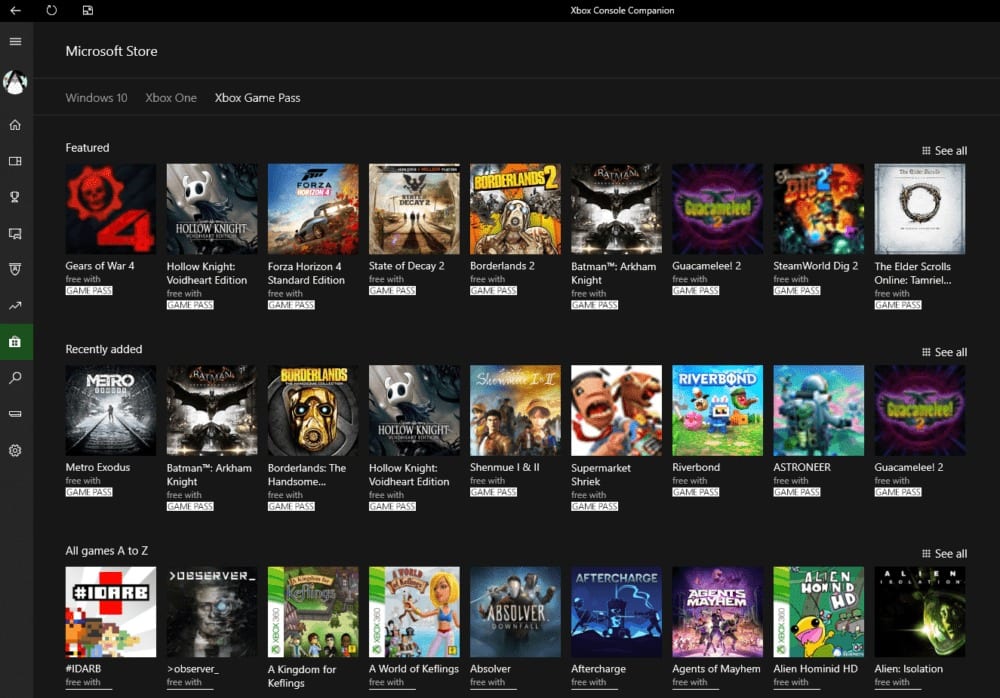Select the Forza Horizon 4 cover art
This screenshot has height=698, width=1000.
tap(312, 209)
